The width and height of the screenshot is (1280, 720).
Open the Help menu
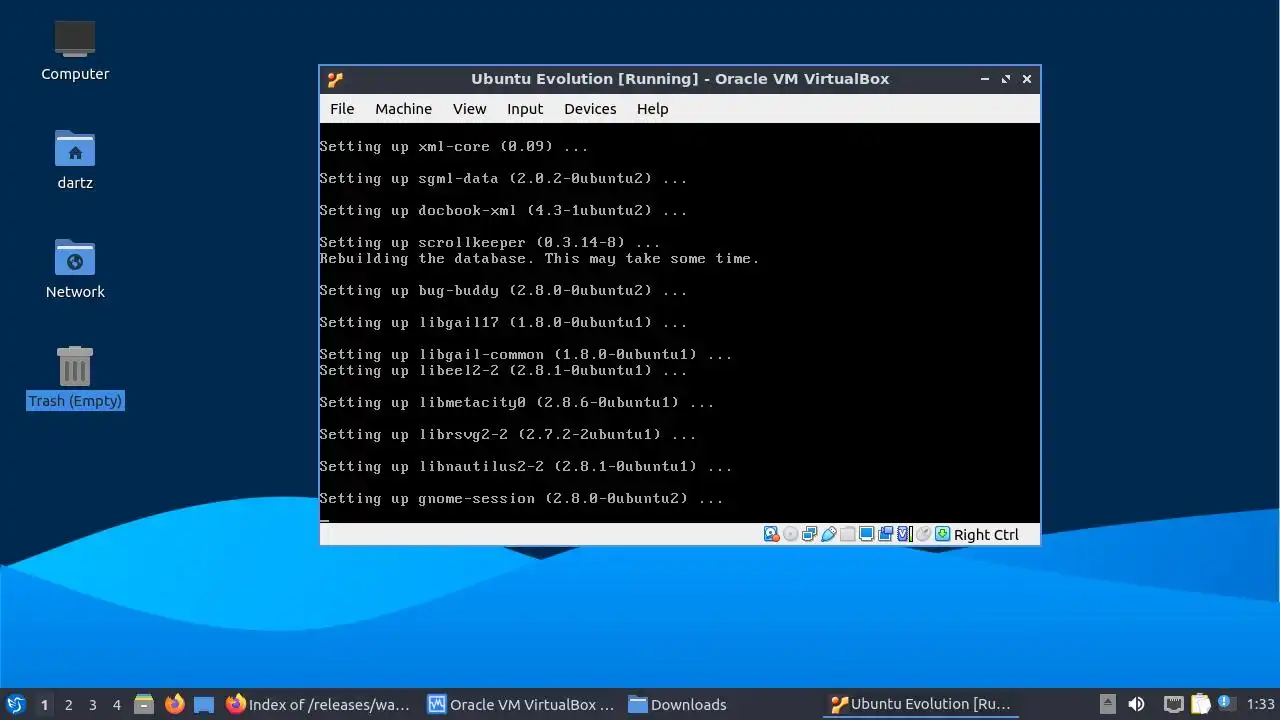point(652,109)
